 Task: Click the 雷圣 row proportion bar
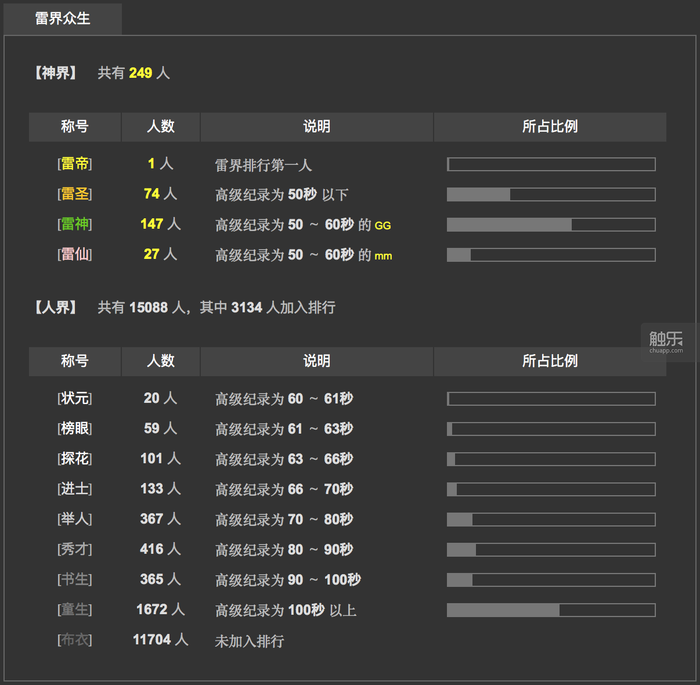[551, 194]
